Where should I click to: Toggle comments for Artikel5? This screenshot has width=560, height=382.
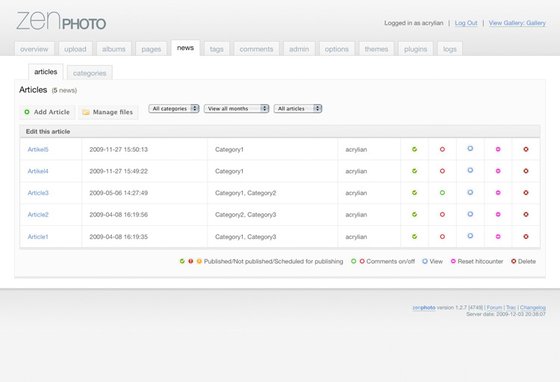(x=442, y=149)
